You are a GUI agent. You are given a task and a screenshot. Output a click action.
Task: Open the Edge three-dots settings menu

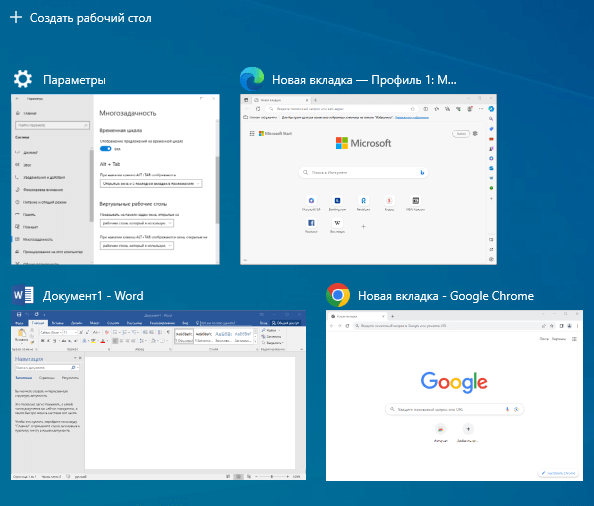[x=481, y=109]
